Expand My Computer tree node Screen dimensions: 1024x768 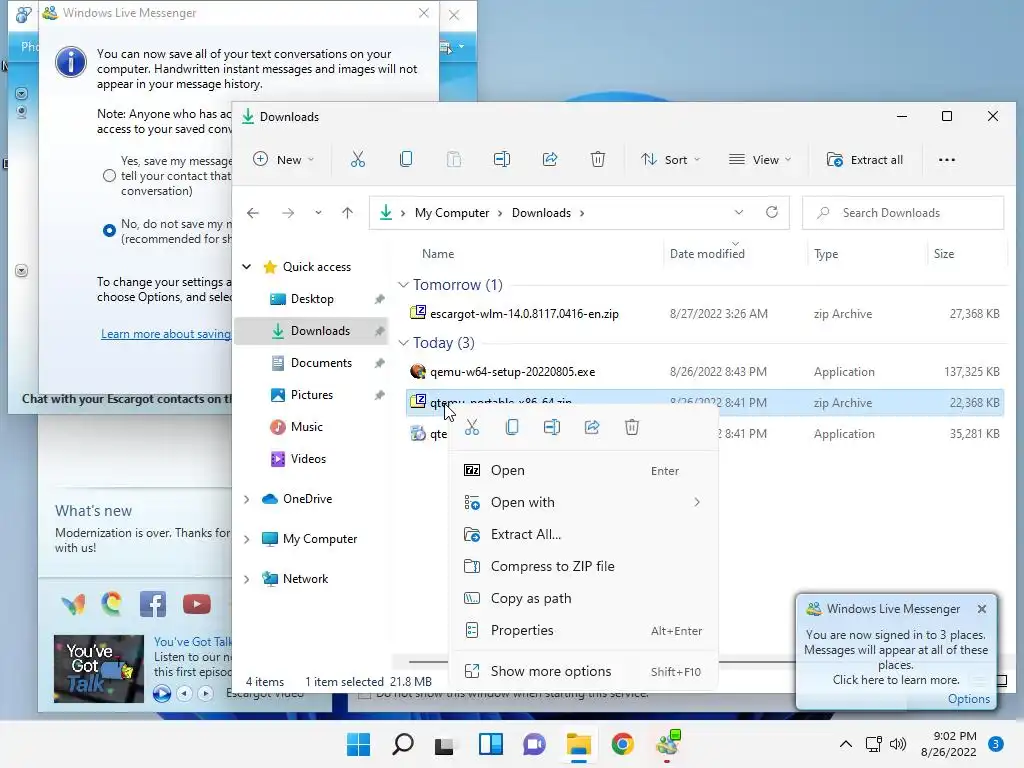tap(247, 539)
